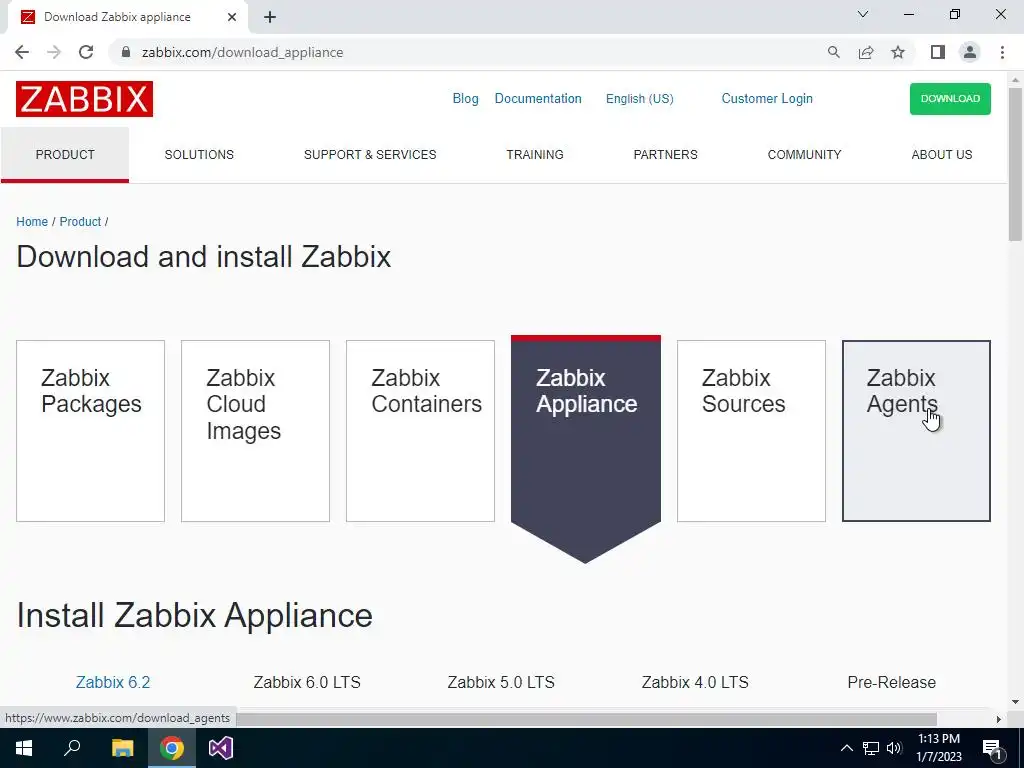Select Zabbix Sources card
Image resolution: width=1024 pixels, height=768 pixels.
(751, 431)
